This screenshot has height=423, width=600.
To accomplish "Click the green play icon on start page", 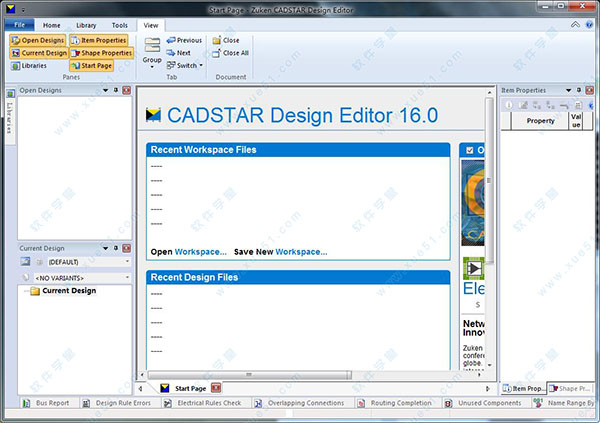I will (x=474, y=268).
